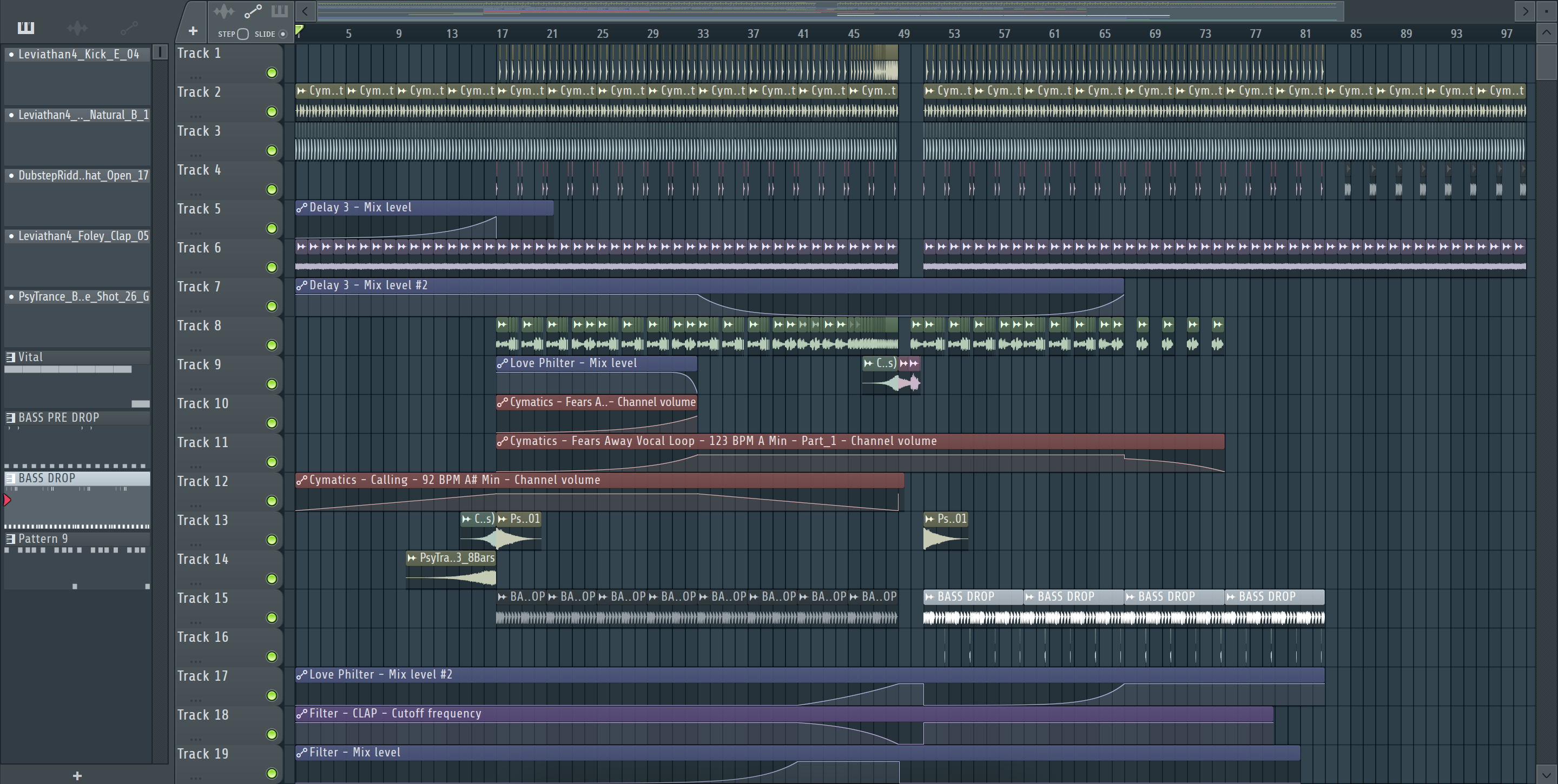Enable the STEP checkbox
The height and width of the screenshot is (784, 1558).
[242, 34]
